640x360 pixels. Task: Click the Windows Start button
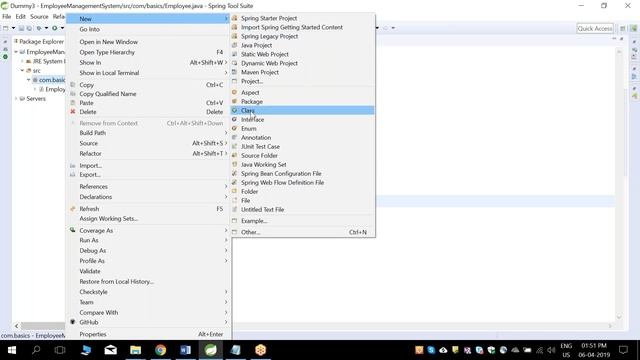[x=12, y=350]
